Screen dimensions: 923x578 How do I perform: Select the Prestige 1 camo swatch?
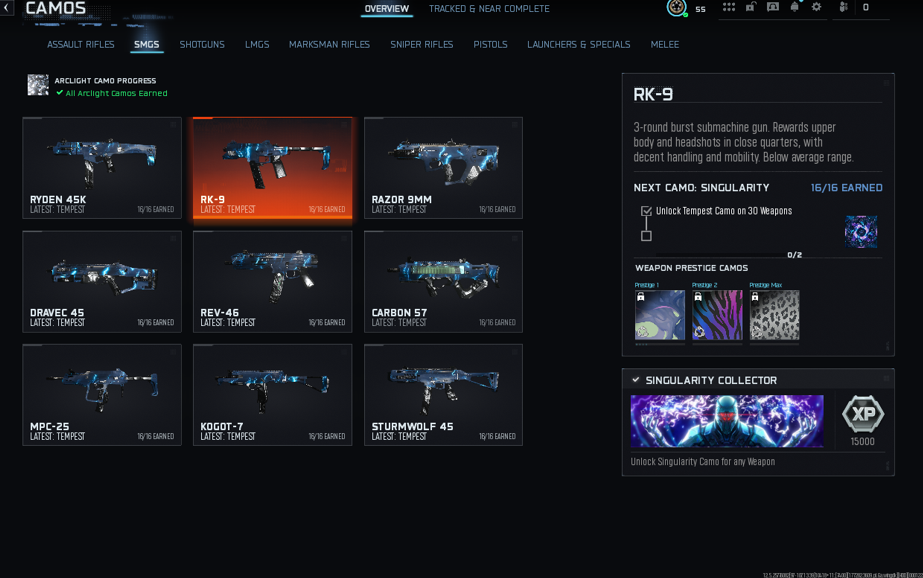(660, 315)
